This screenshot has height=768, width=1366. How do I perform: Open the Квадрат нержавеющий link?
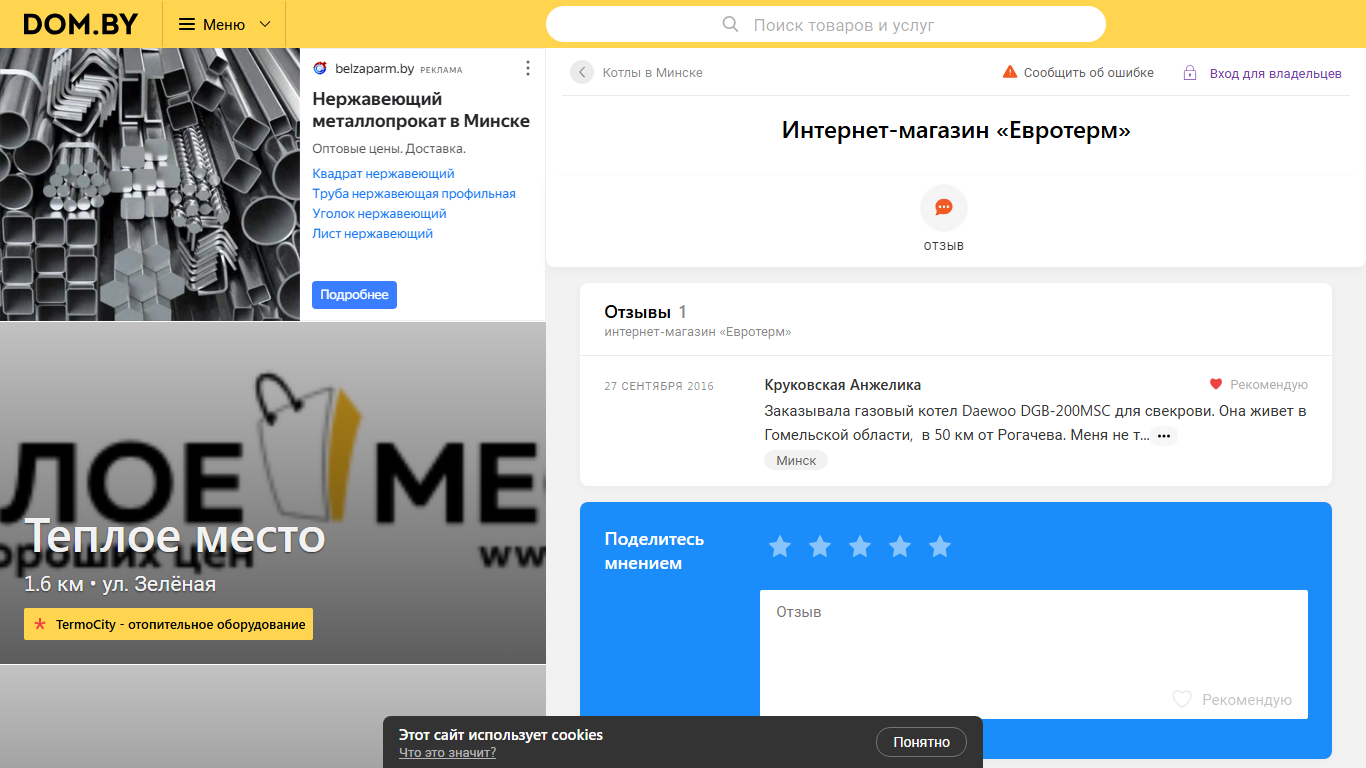tap(383, 174)
